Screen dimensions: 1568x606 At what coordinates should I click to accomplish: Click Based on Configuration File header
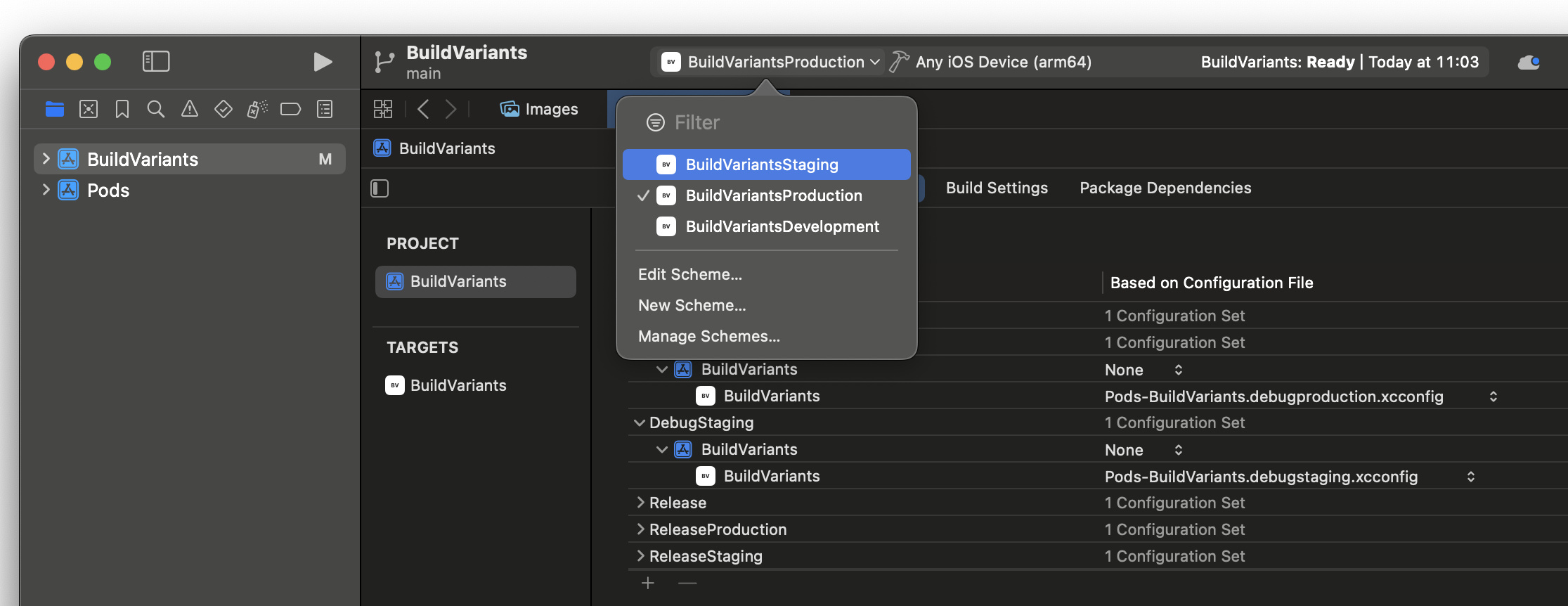coord(1212,283)
